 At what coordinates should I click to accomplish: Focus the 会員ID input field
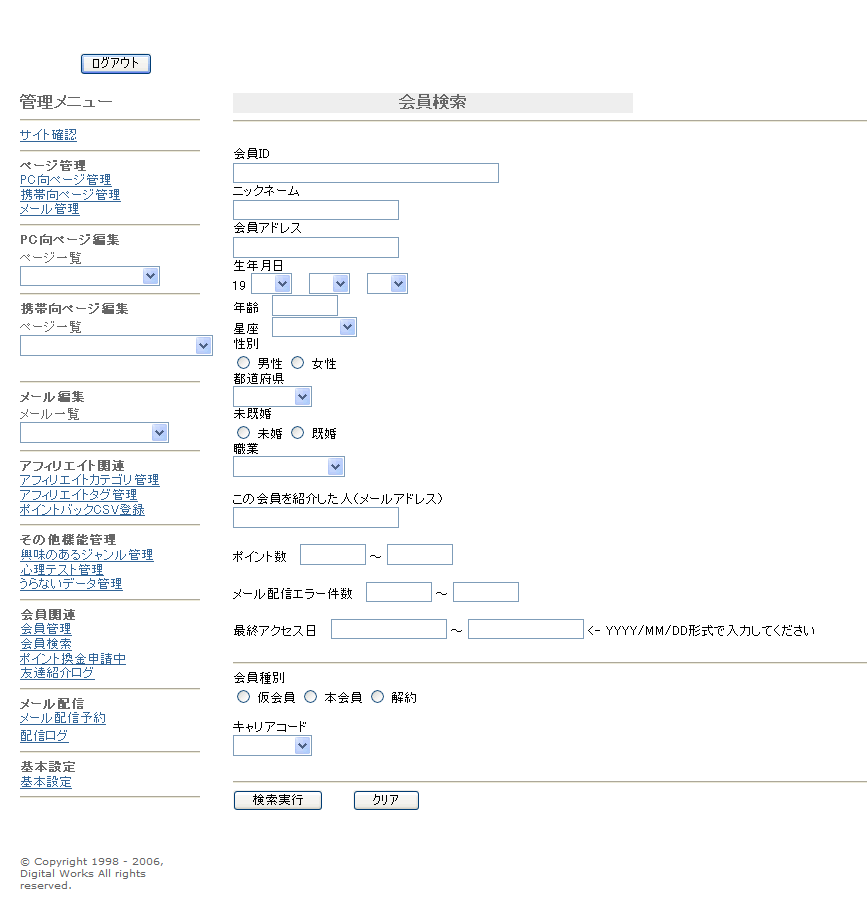click(x=366, y=173)
